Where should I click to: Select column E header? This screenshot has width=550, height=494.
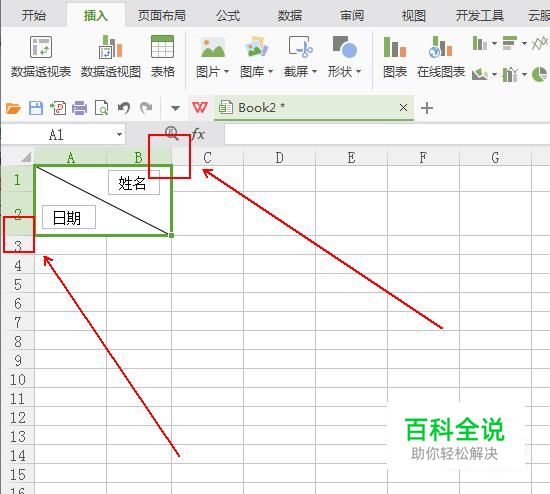point(351,158)
